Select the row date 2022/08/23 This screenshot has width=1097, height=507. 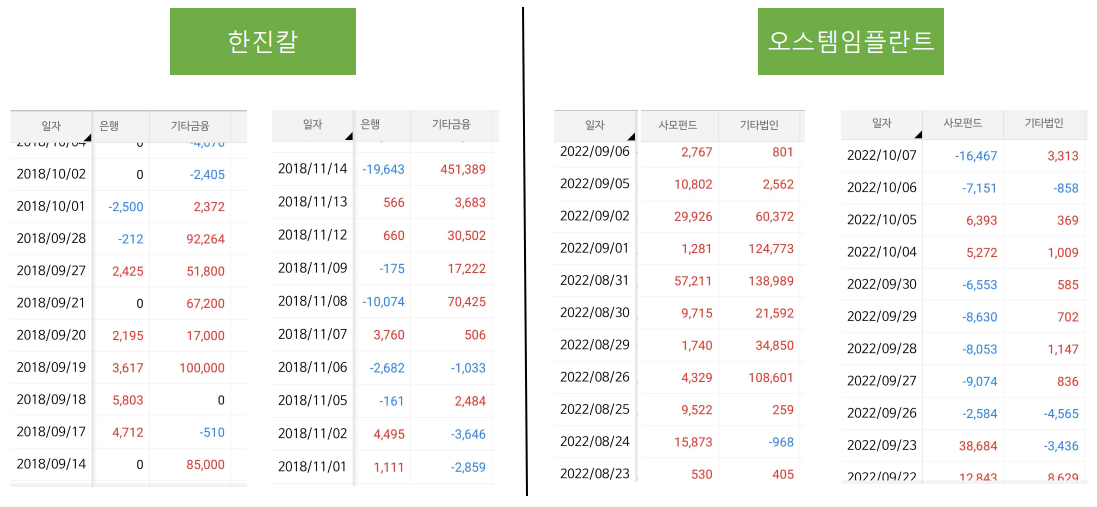tap(595, 473)
